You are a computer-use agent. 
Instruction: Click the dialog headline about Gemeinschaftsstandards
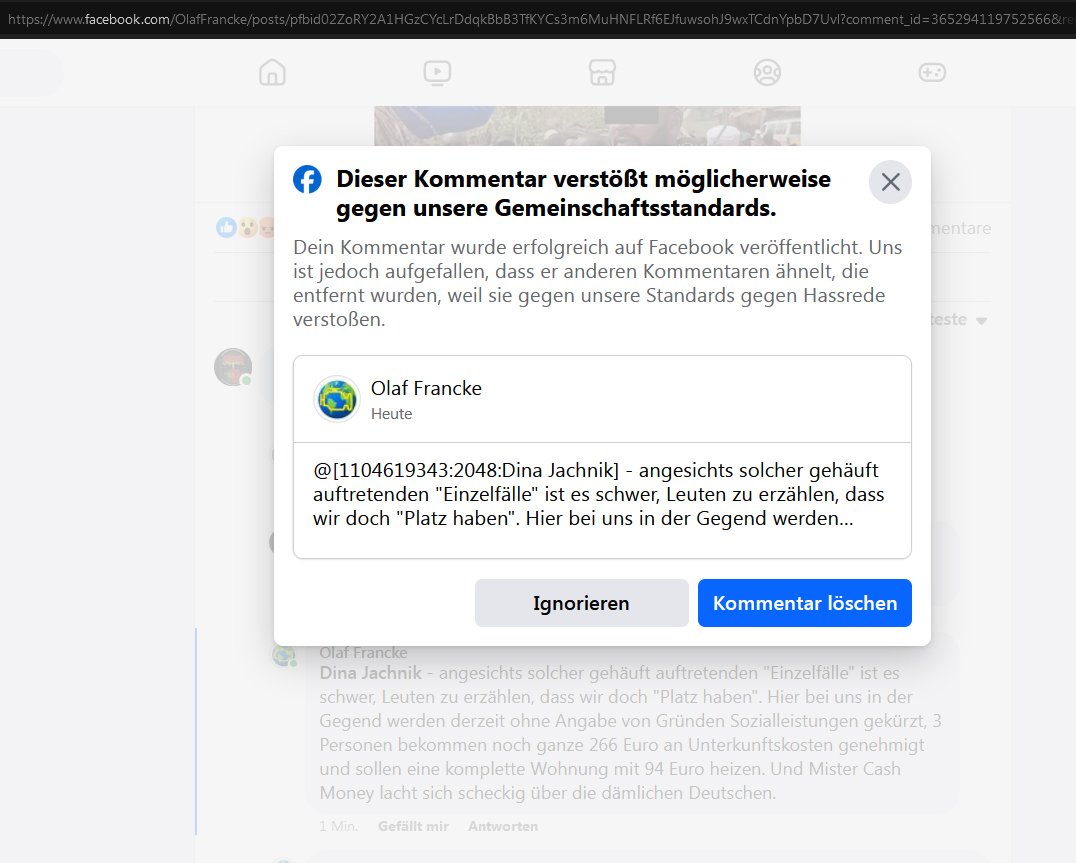tap(583, 193)
